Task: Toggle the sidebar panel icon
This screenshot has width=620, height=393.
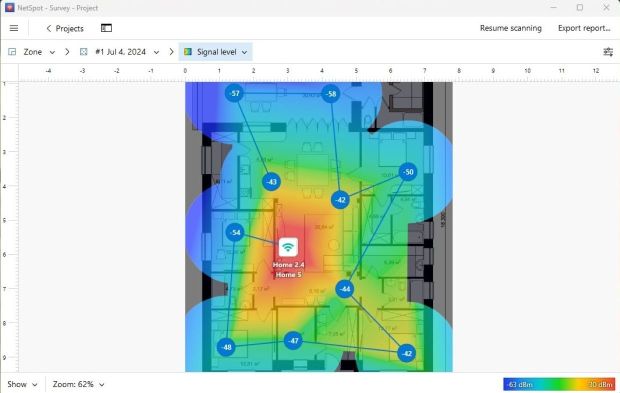Action: [x=106, y=28]
